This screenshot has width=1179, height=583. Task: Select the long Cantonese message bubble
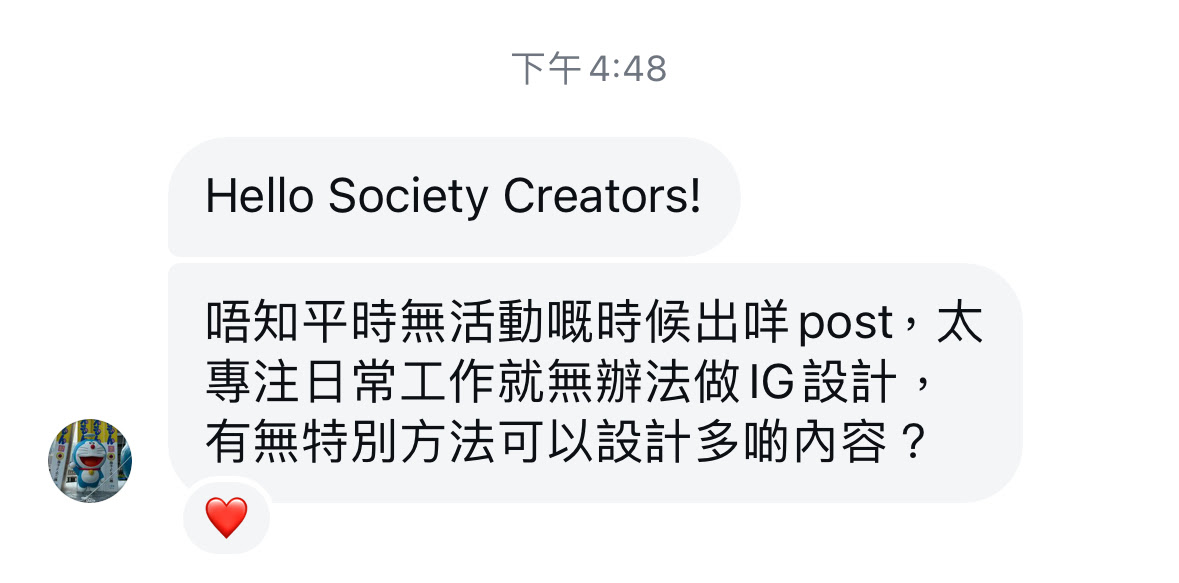point(595,383)
